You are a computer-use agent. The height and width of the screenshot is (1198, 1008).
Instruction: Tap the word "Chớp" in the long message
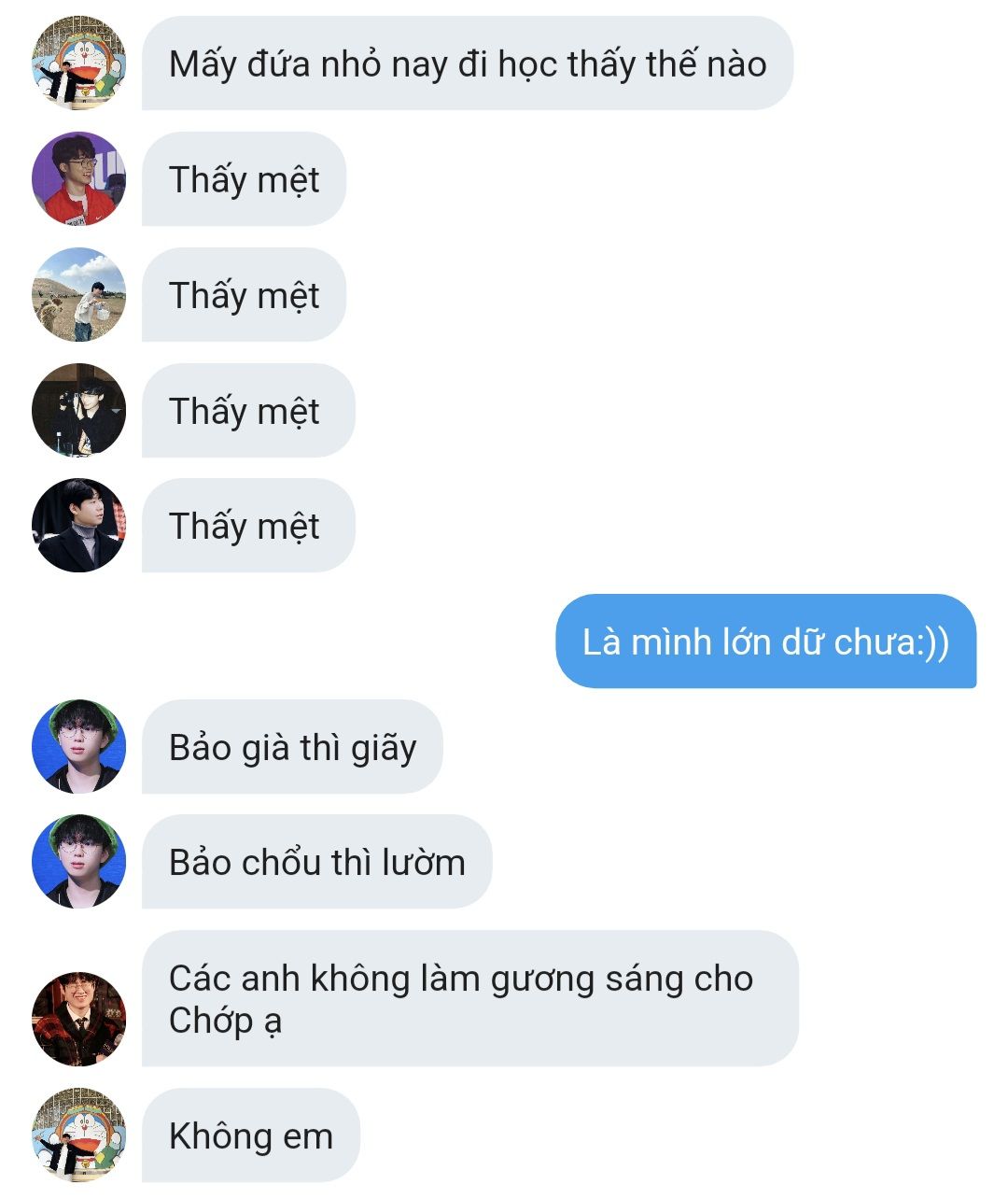(x=211, y=1021)
